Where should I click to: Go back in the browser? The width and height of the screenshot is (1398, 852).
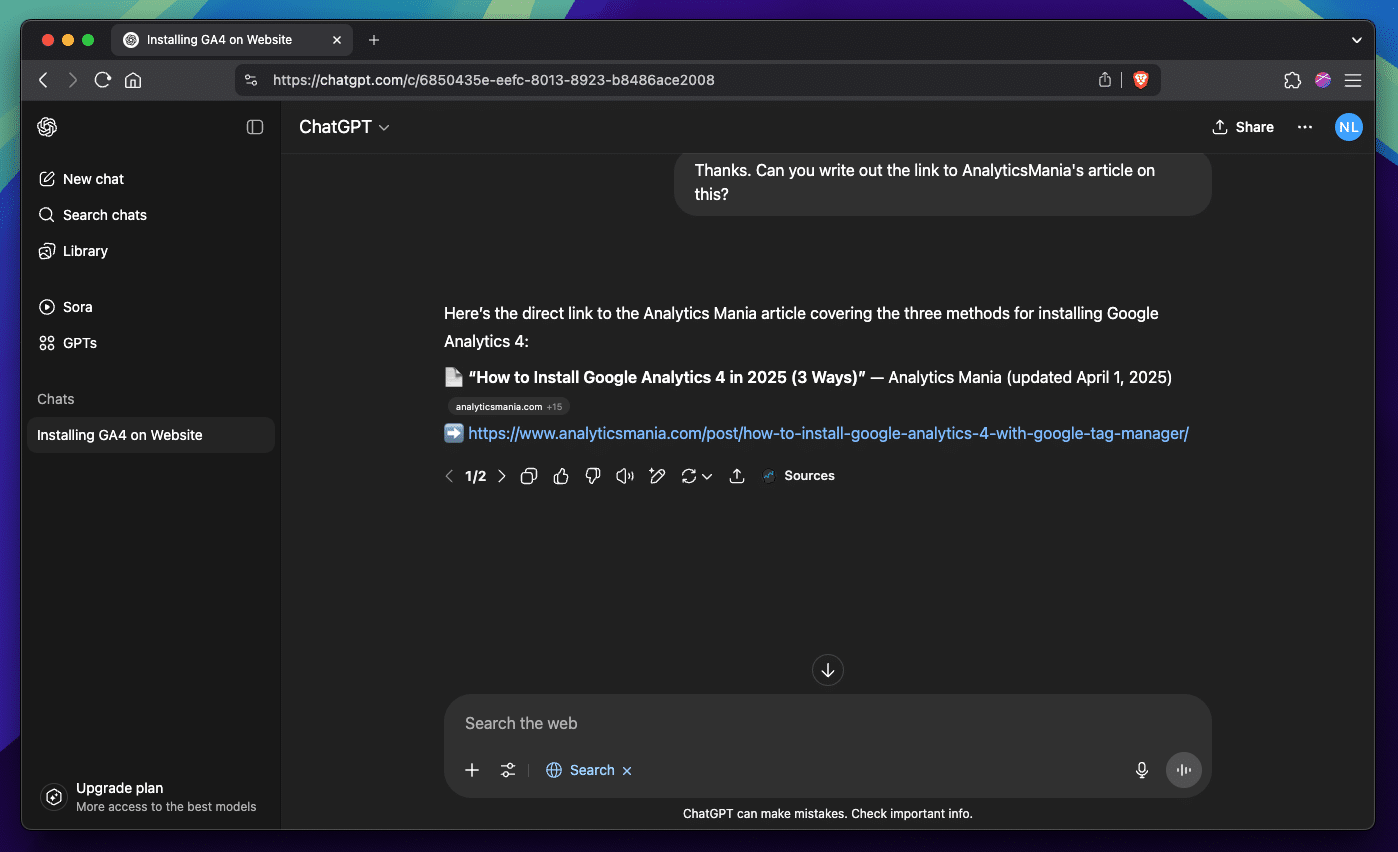[x=43, y=80]
